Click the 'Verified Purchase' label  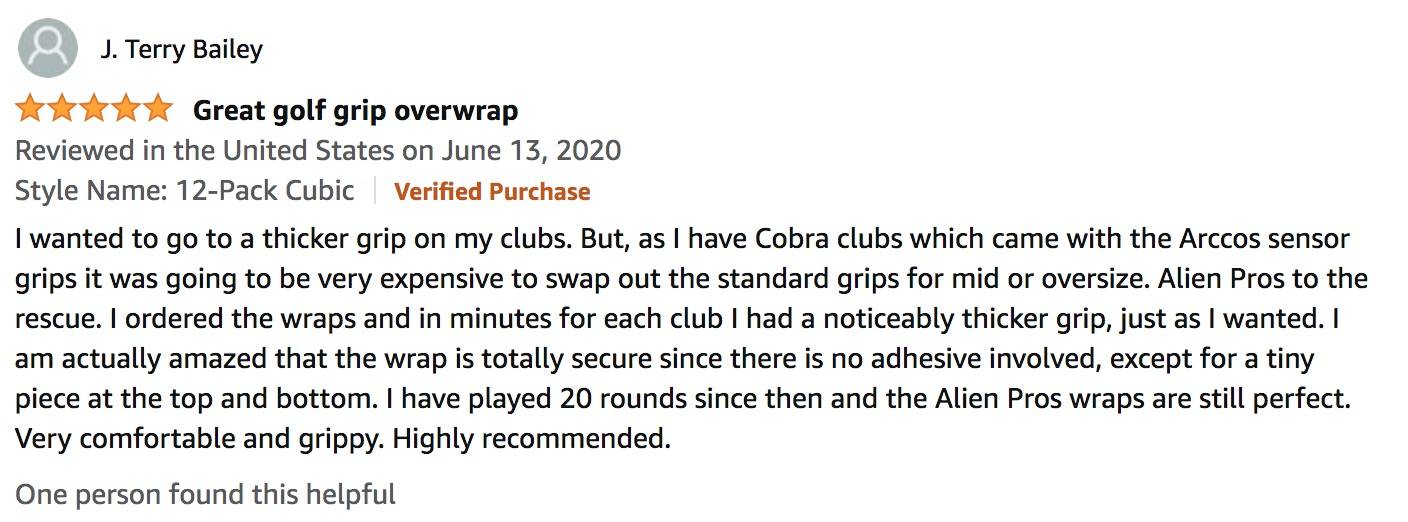[492, 192]
